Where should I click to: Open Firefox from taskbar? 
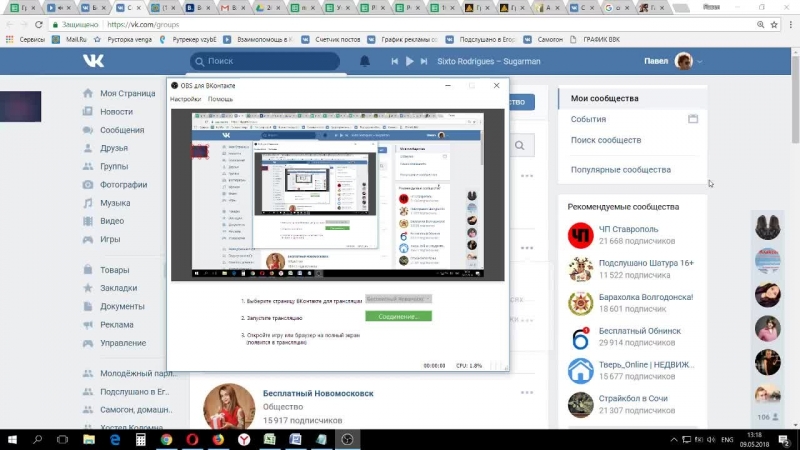[218, 439]
